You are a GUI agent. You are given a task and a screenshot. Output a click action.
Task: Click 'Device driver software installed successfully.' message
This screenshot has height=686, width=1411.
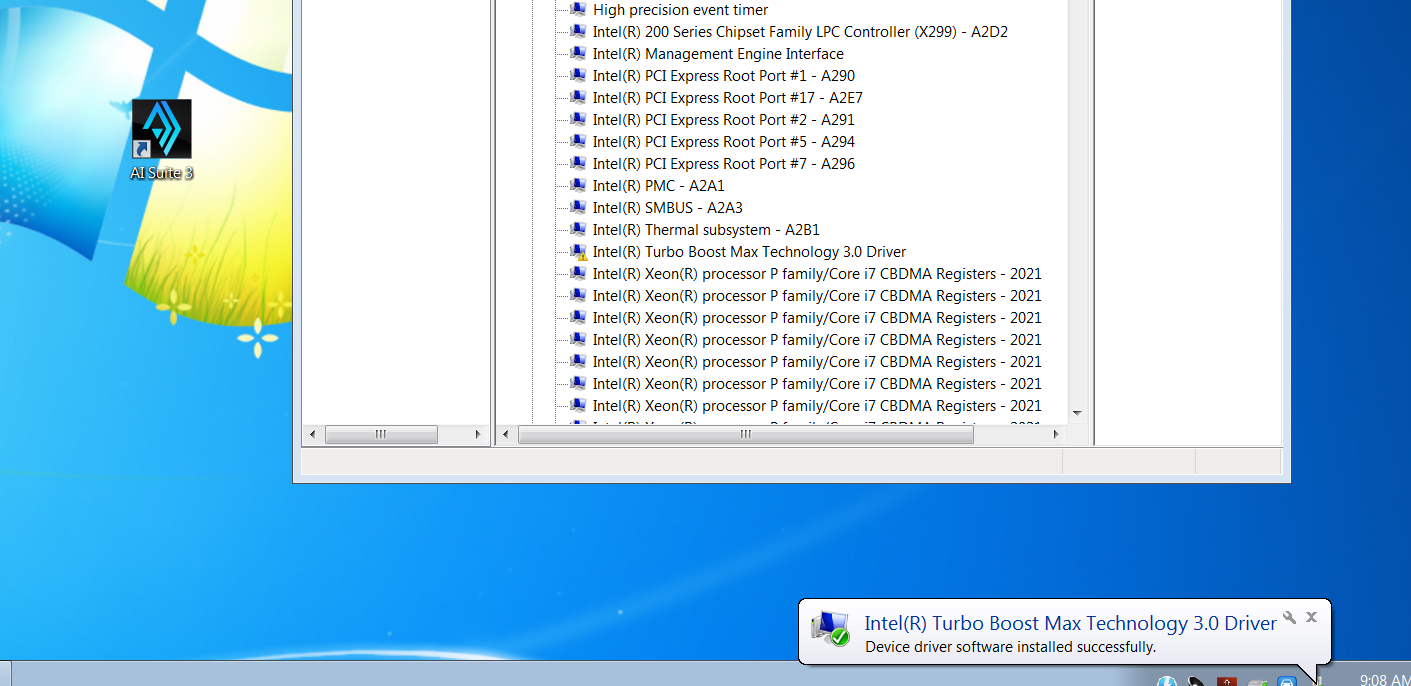tap(1010, 647)
